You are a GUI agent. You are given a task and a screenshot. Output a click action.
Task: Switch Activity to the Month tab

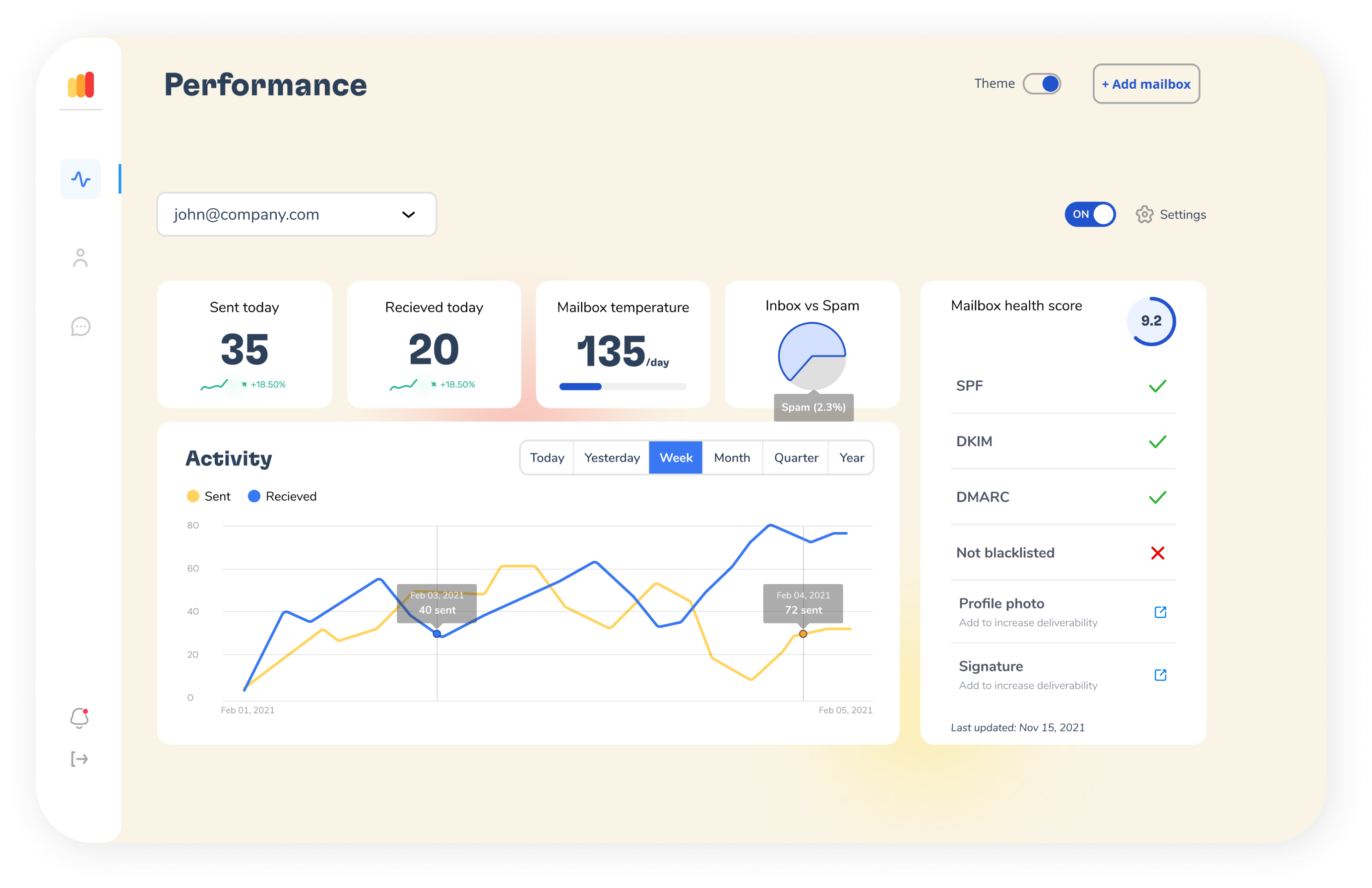[x=732, y=458]
